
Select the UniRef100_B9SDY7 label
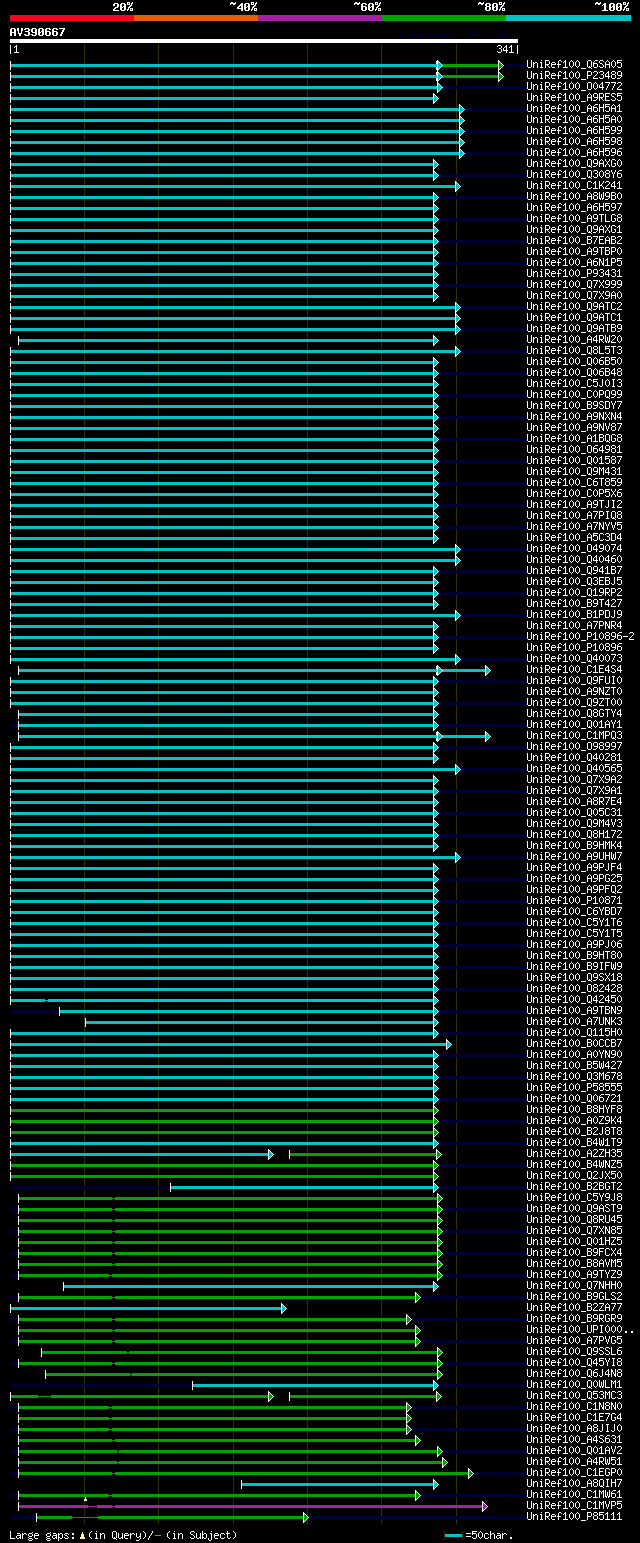point(574,405)
